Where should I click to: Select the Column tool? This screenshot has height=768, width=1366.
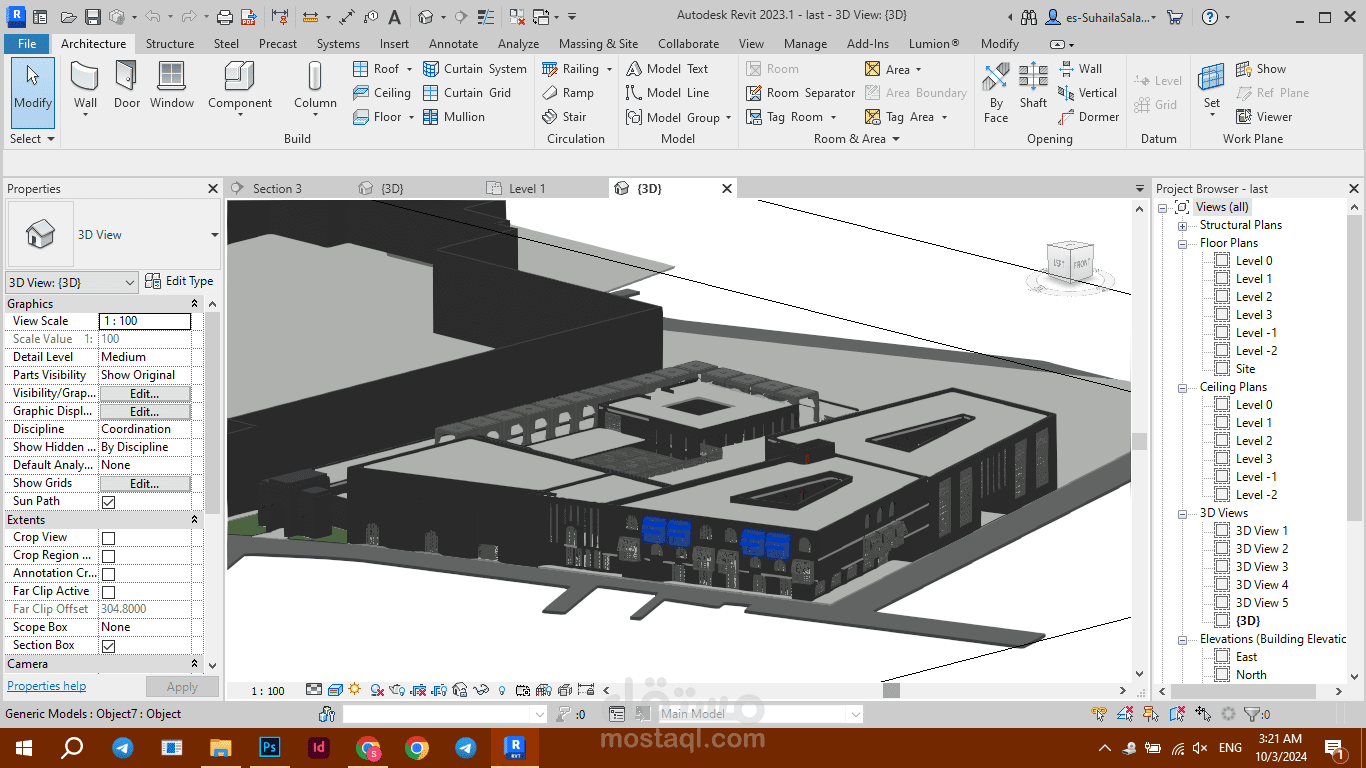click(315, 78)
